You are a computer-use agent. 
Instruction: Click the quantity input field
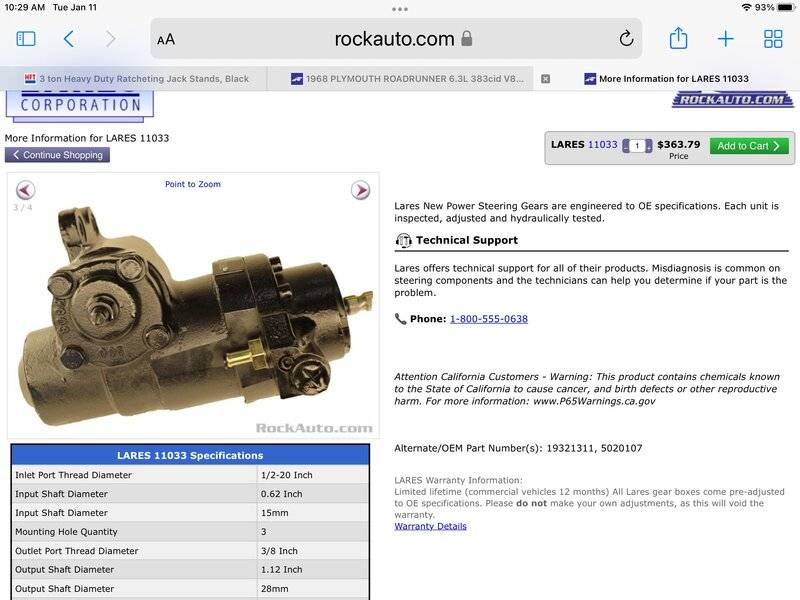637,146
